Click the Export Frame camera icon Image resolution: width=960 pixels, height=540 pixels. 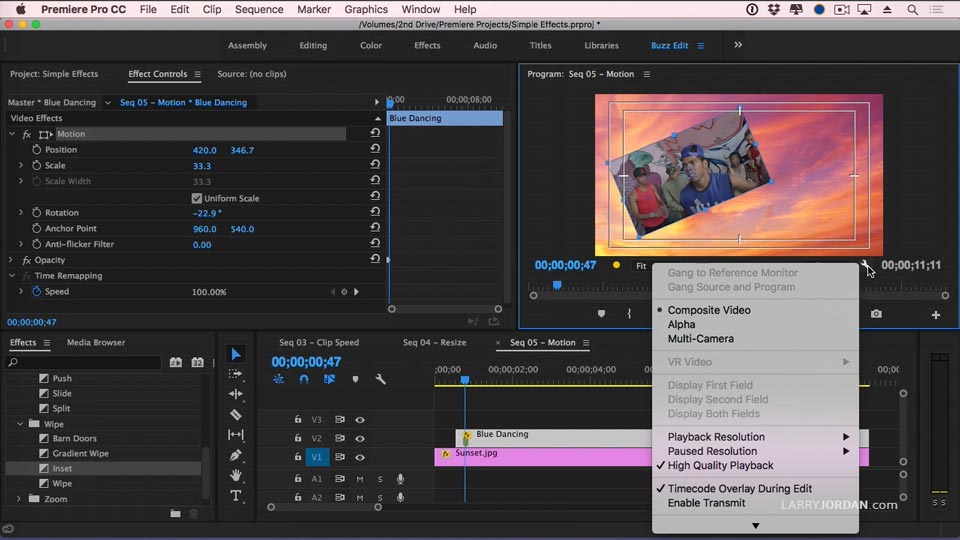(x=876, y=314)
